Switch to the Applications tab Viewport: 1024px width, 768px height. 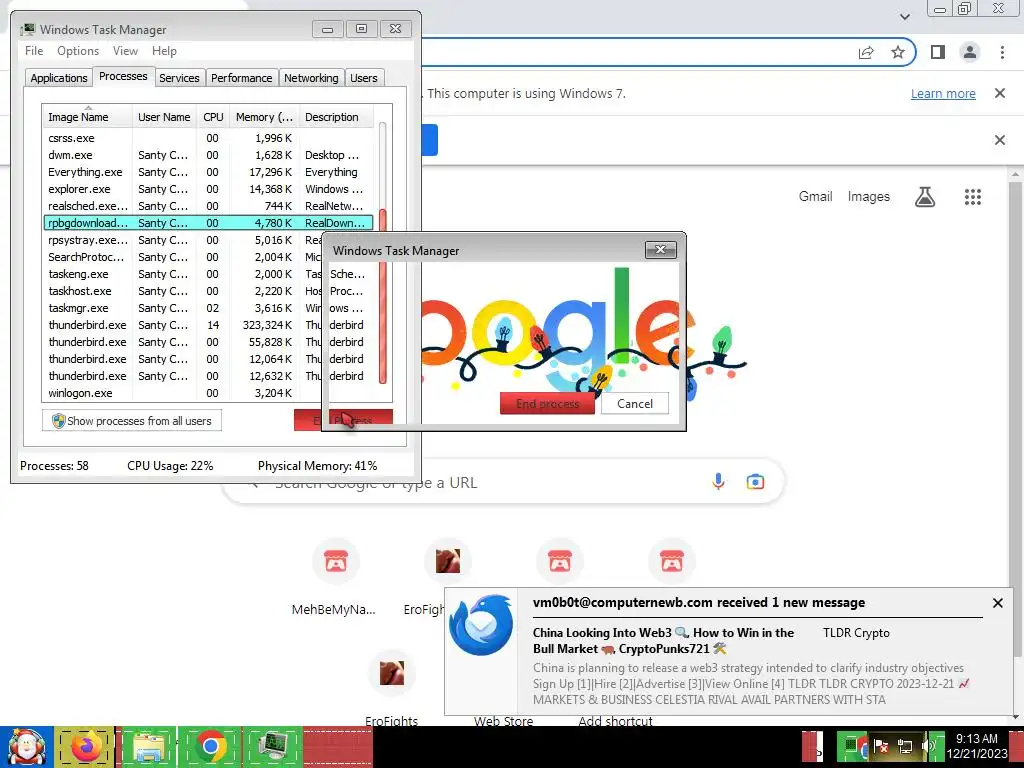pos(59,78)
